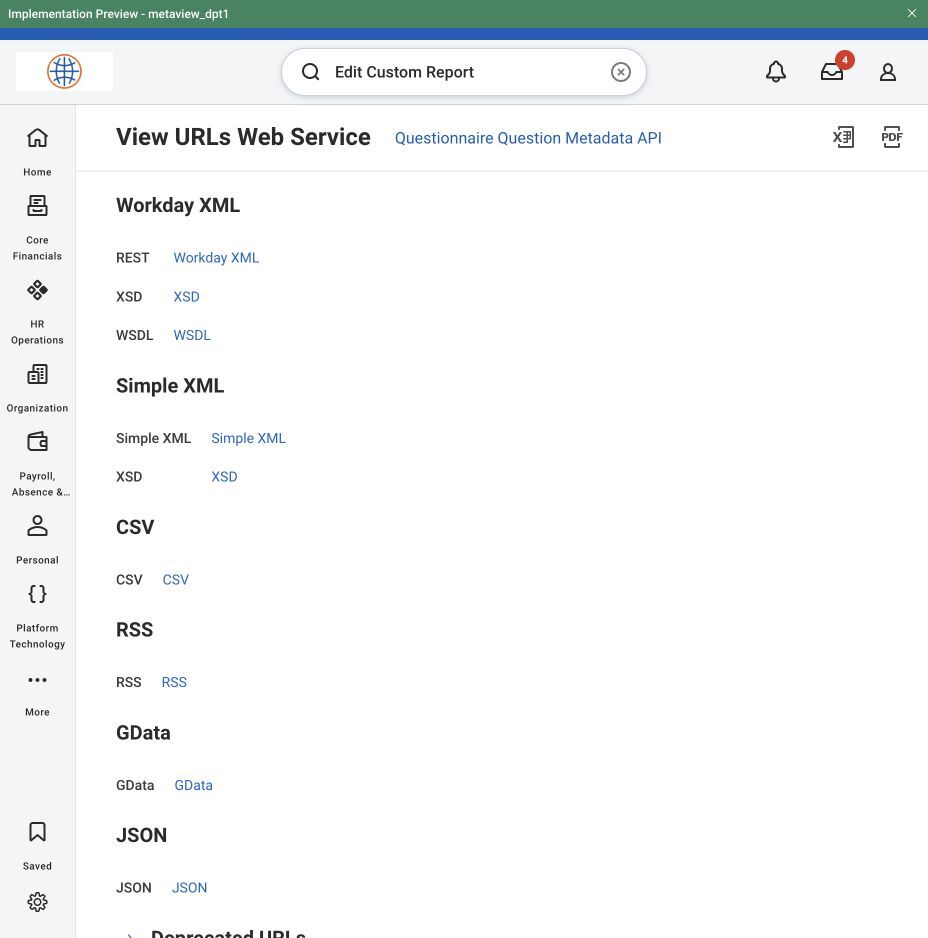Clear the search box text

click(x=620, y=72)
